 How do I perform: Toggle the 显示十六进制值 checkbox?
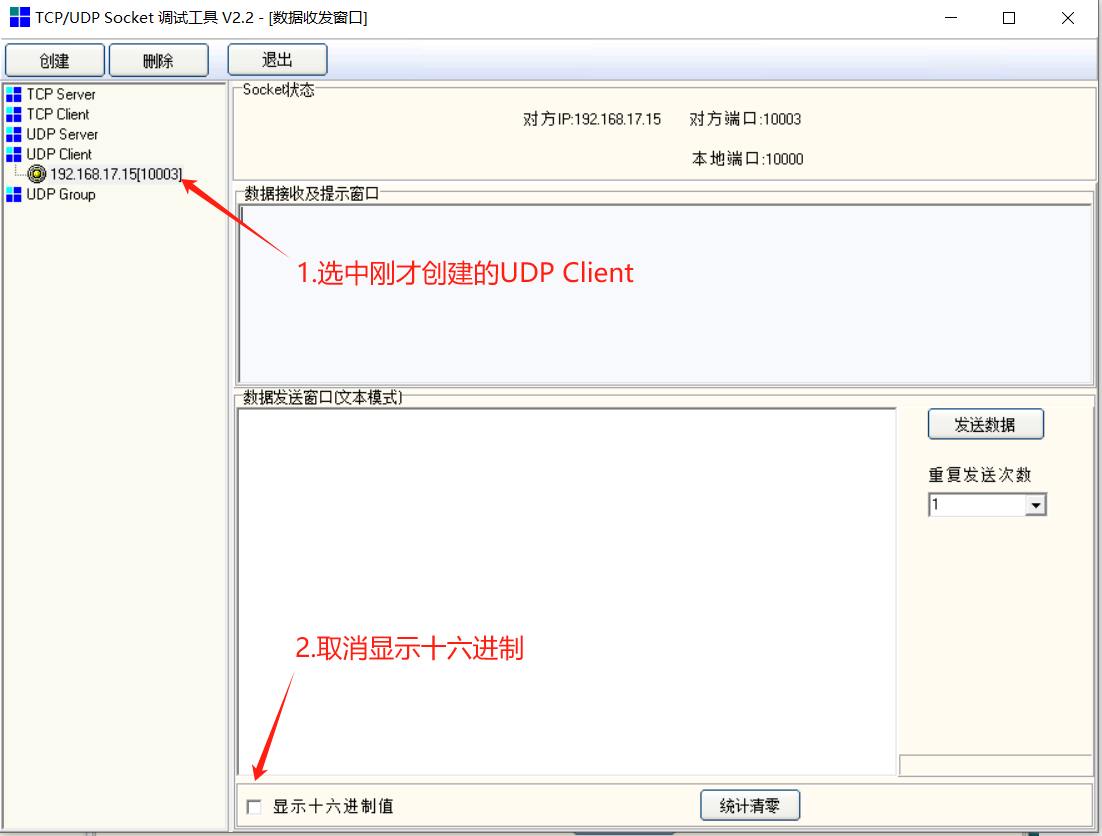[x=254, y=806]
